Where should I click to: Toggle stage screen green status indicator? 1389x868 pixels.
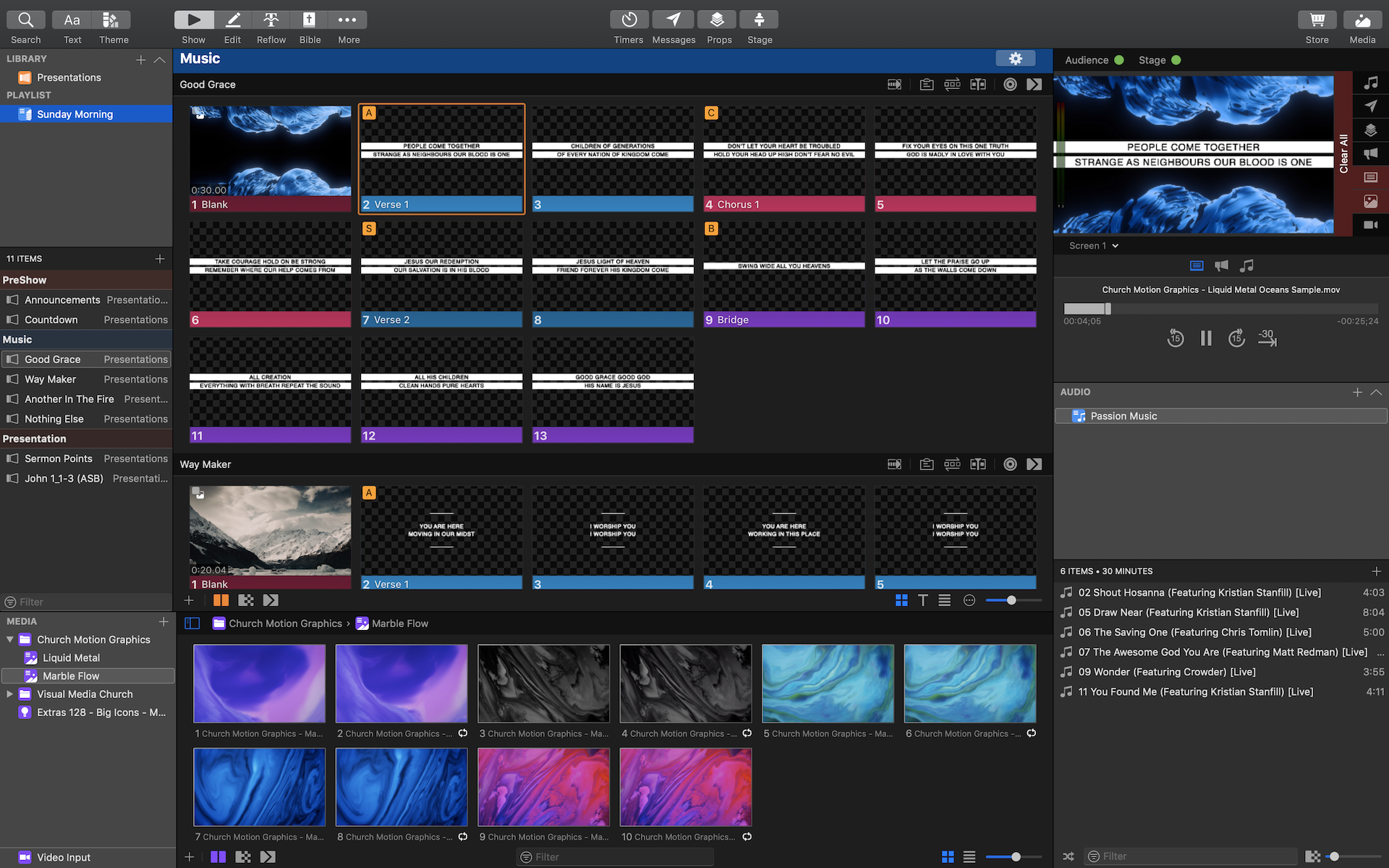point(1176,60)
